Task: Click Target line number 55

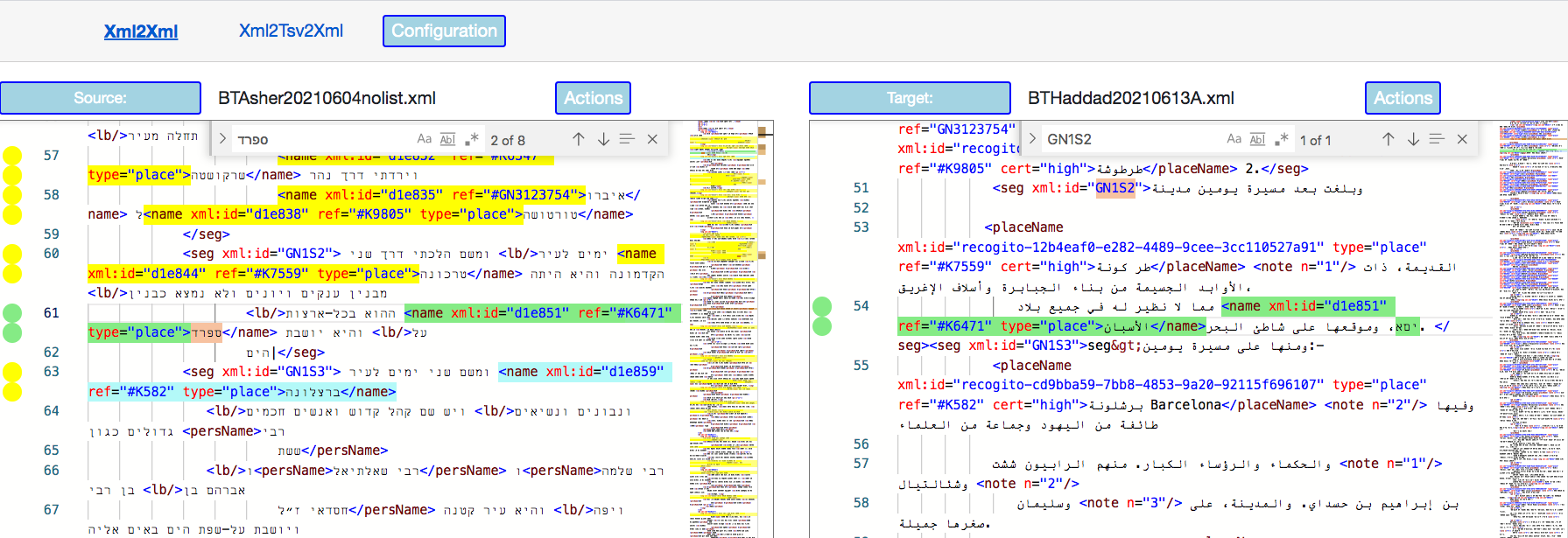Action: pyautogui.click(x=861, y=366)
